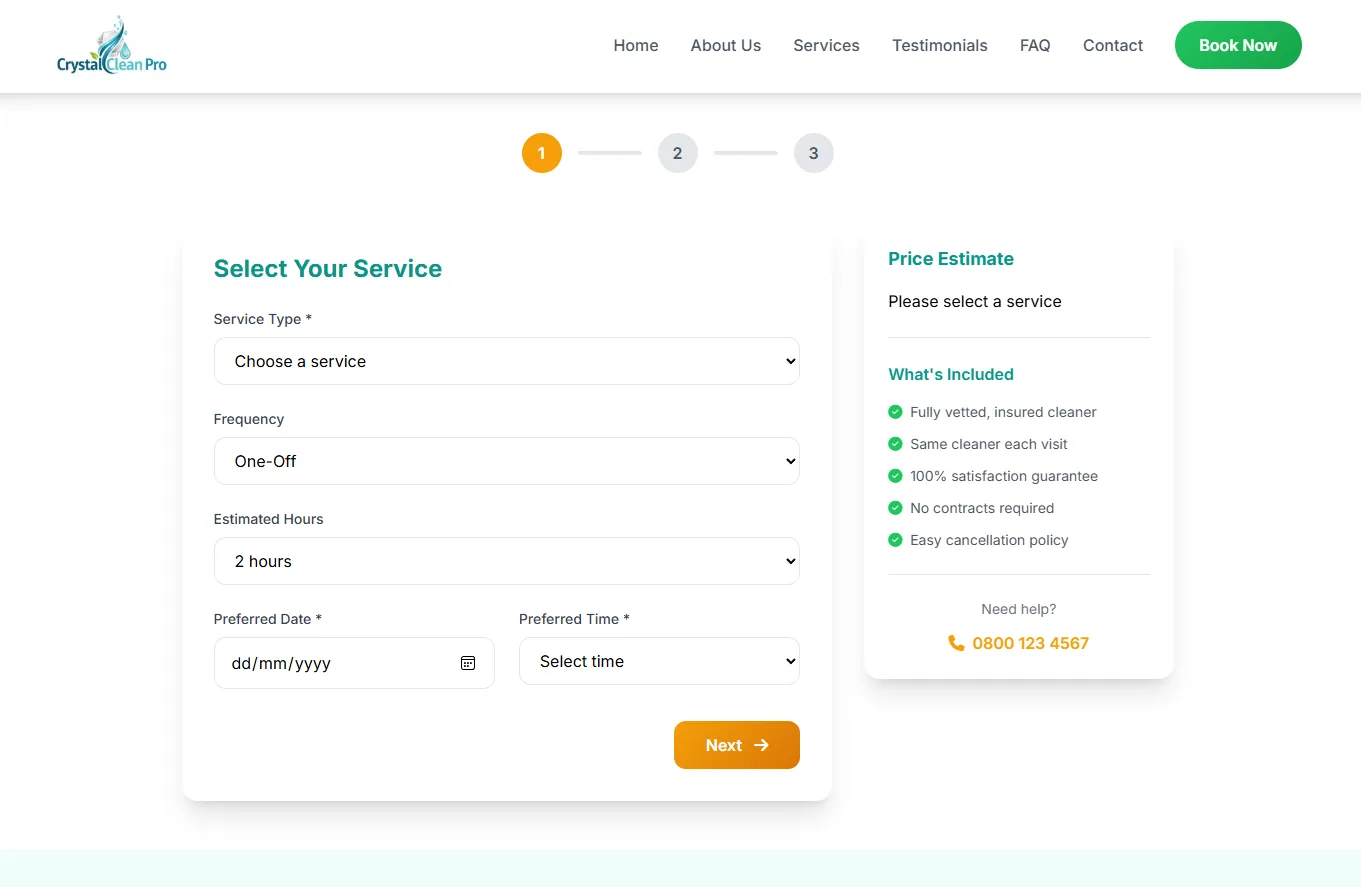
Task: Click the green checkmark beside 'Fully vetted, insured cleaner'
Action: coord(894,412)
